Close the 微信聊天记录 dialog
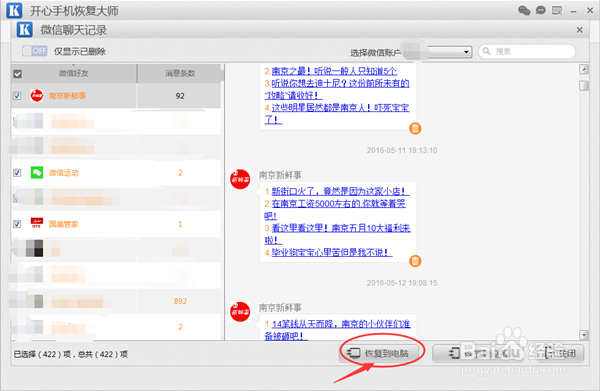600x391 pixels. click(x=579, y=30)
